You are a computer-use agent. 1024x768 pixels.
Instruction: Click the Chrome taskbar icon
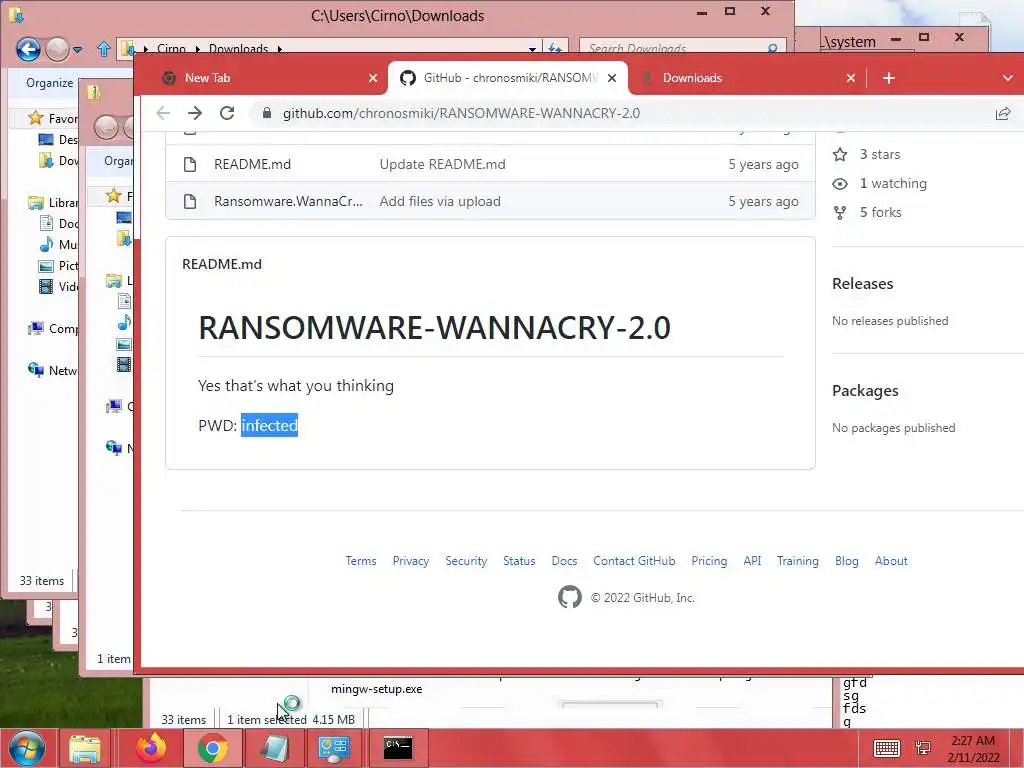pyautogui.click(x=212, y=748)
